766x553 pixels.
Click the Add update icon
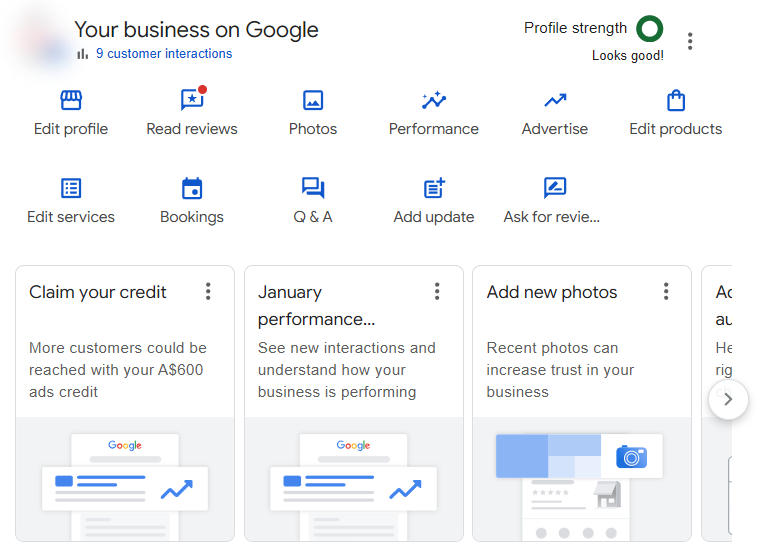tap(434, 189)
